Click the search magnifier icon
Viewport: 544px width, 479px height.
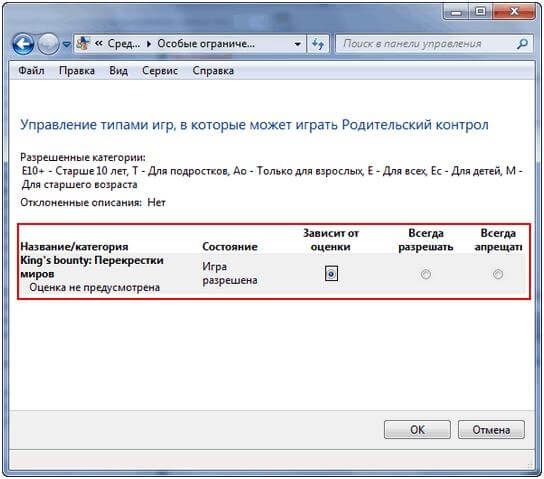522,44
